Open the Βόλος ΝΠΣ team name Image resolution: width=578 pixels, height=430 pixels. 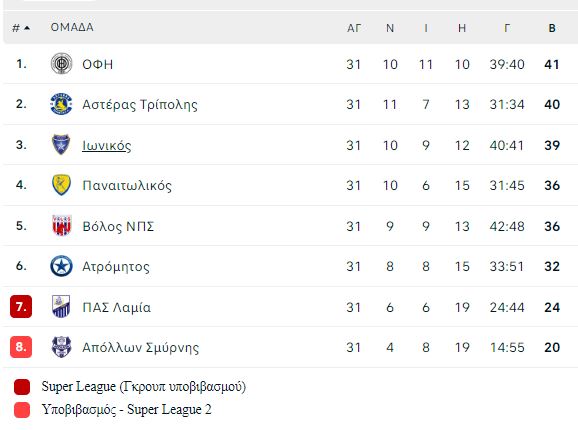coord(118,226)
